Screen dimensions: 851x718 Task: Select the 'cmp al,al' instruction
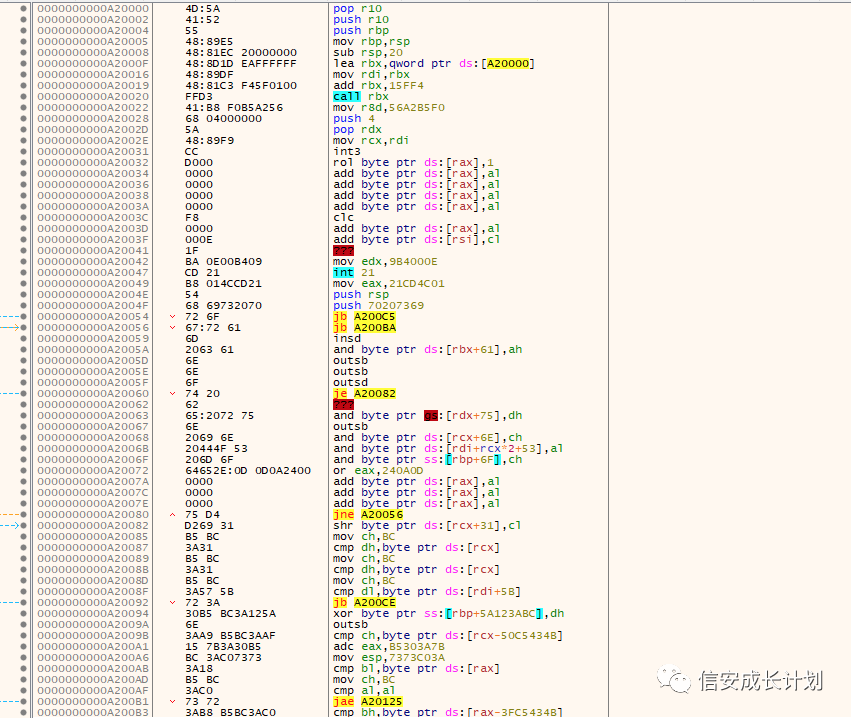(x=364, y=690)
